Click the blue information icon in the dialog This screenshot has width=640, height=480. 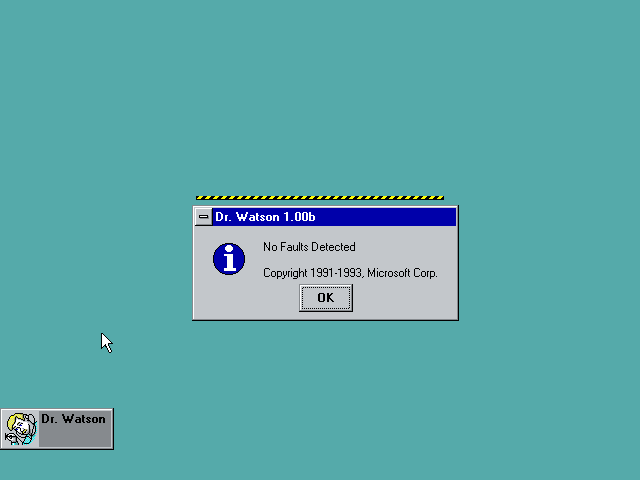click(229, 259)
